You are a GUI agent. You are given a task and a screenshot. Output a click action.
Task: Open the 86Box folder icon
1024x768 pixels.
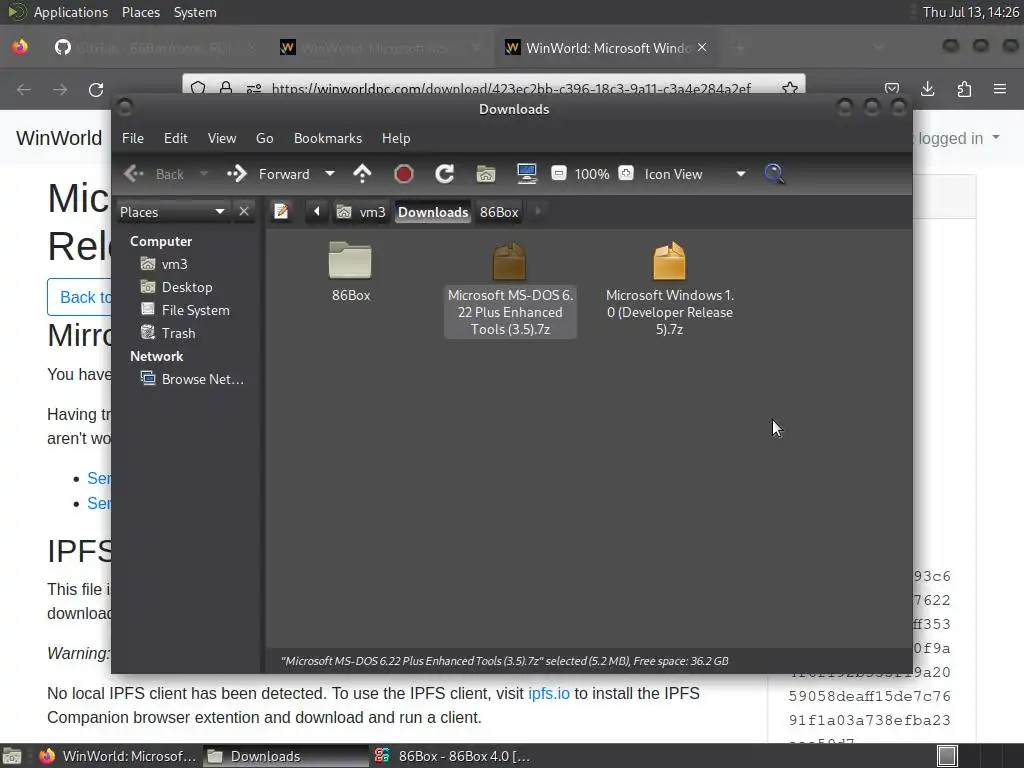click(x=350, y=260)
